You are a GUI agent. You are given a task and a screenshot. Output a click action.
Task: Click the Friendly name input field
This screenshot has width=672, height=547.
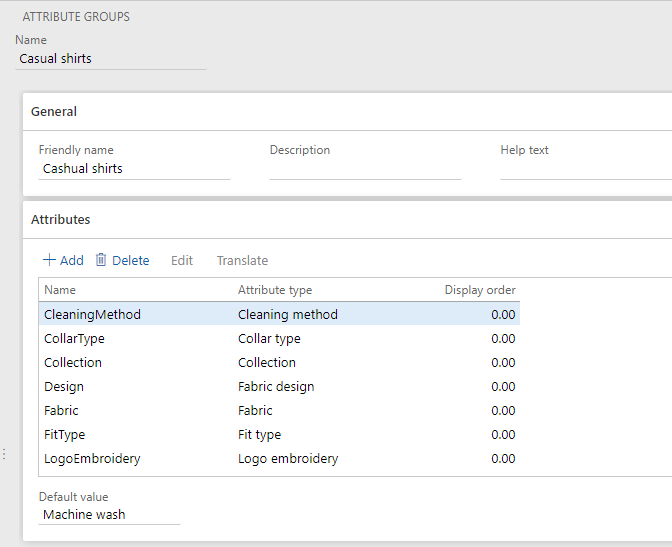(x=134, y=169)
